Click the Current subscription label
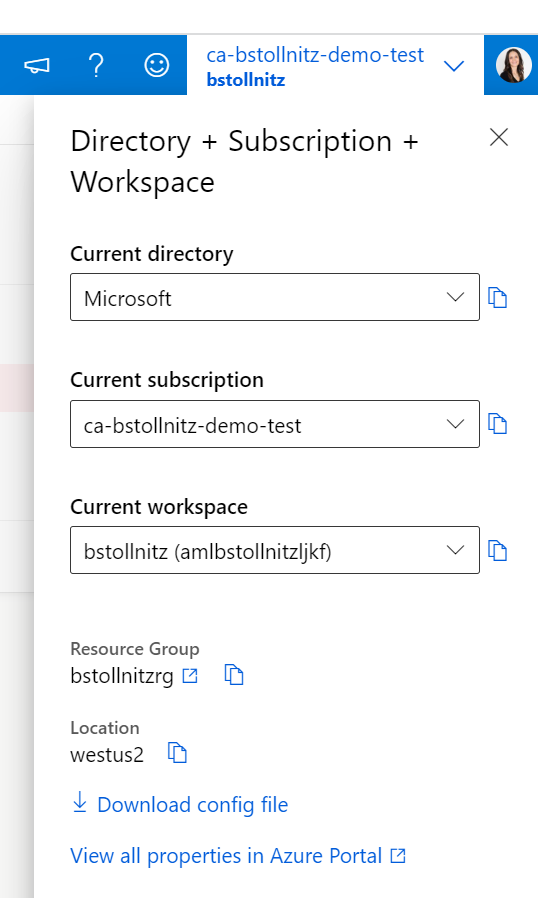Screen dimensions: 538x898 167,380
